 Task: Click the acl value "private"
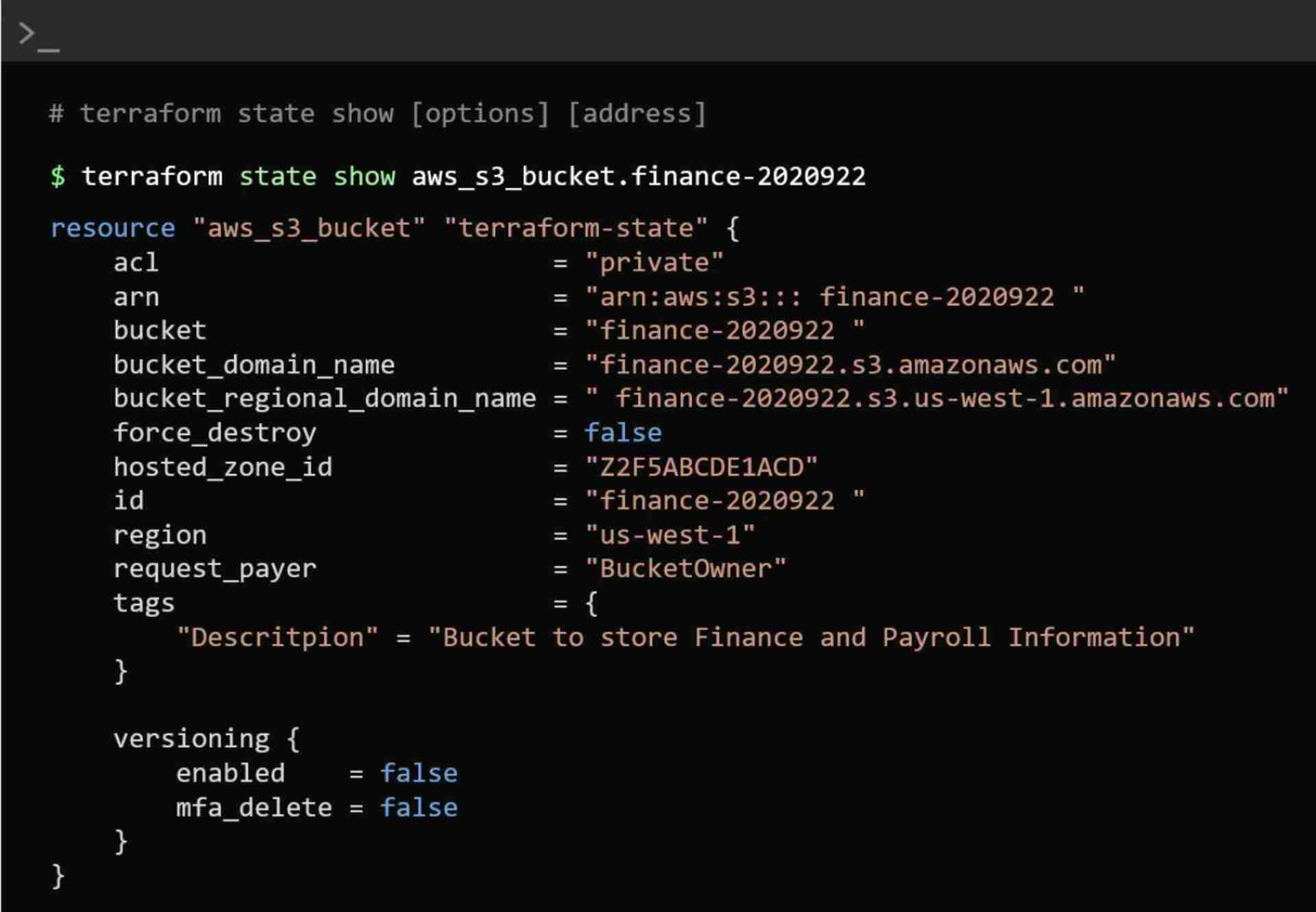(x=655, y=263)
